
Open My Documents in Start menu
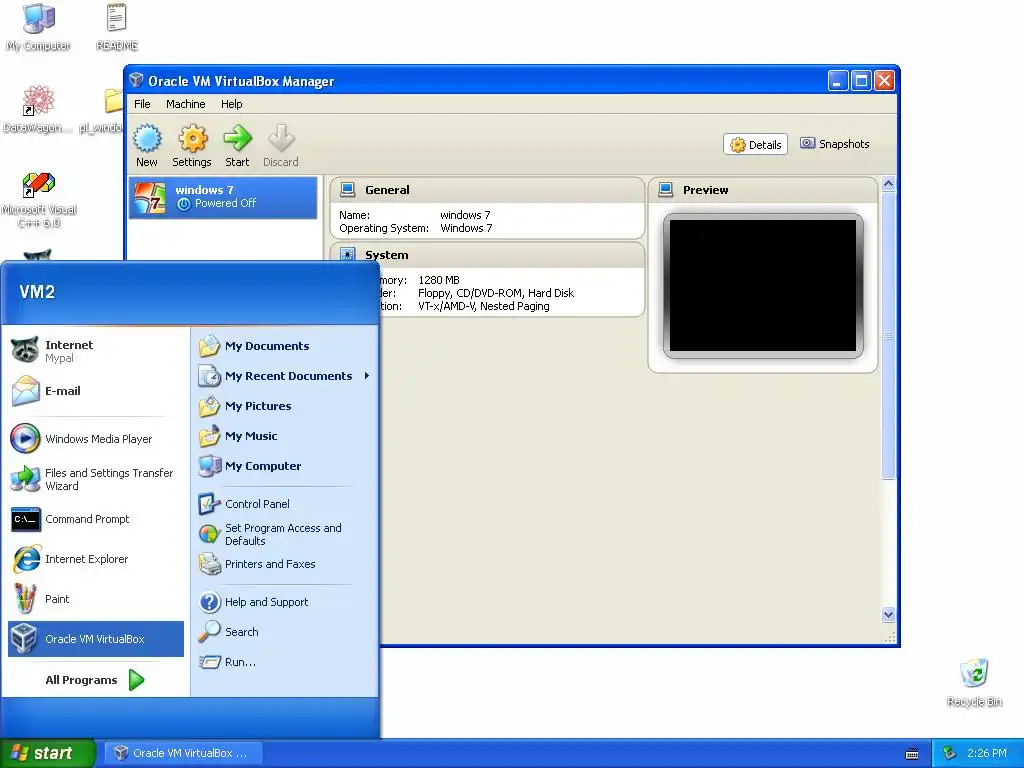click(285, 346)
